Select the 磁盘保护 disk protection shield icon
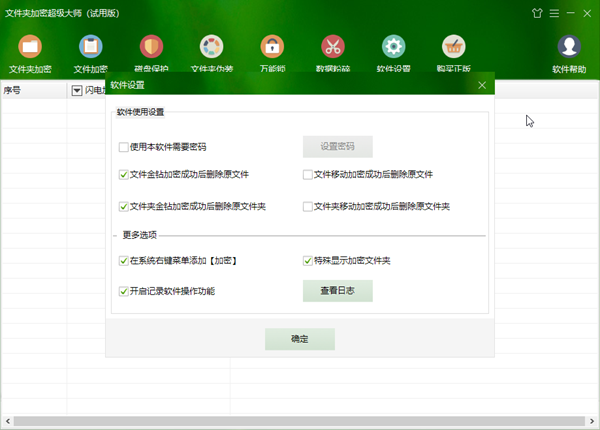The width and height of the screenshot is (600, 430). click(x=151, y=47)
